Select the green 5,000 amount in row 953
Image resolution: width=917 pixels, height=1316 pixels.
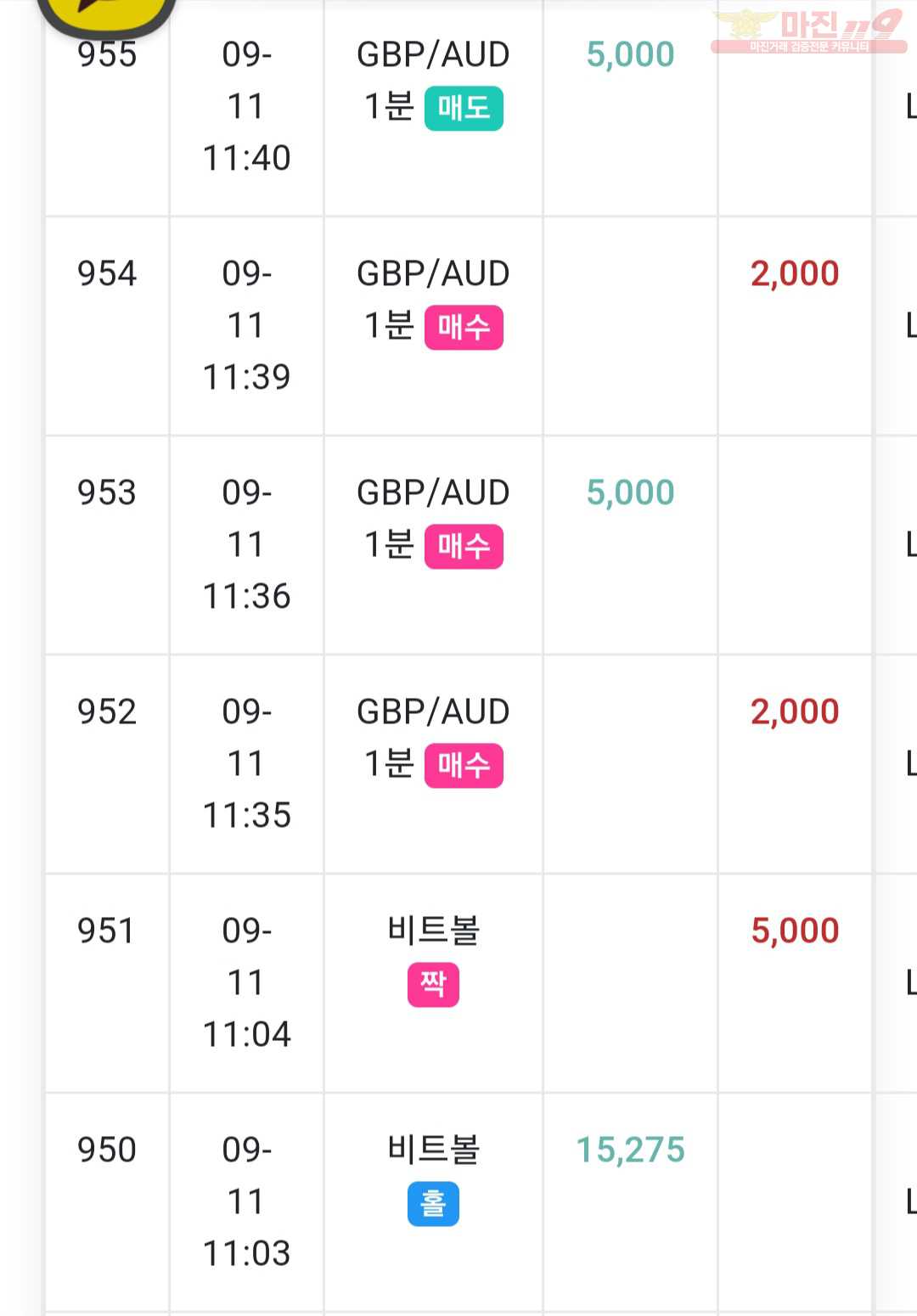[x=630, y=492]
